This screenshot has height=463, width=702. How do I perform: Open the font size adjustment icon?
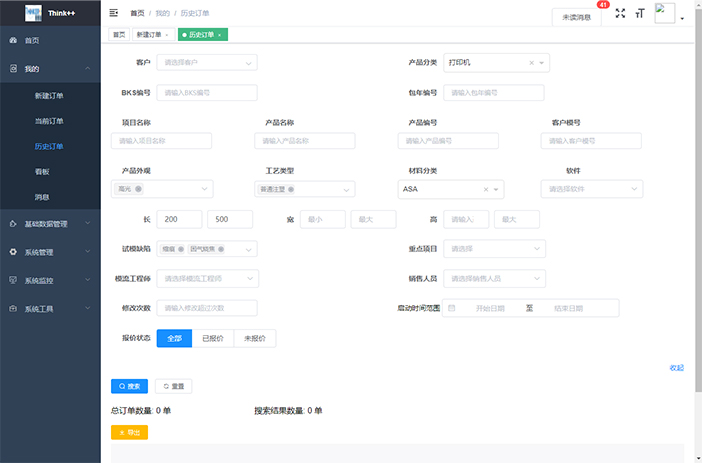tap(640, 13)
